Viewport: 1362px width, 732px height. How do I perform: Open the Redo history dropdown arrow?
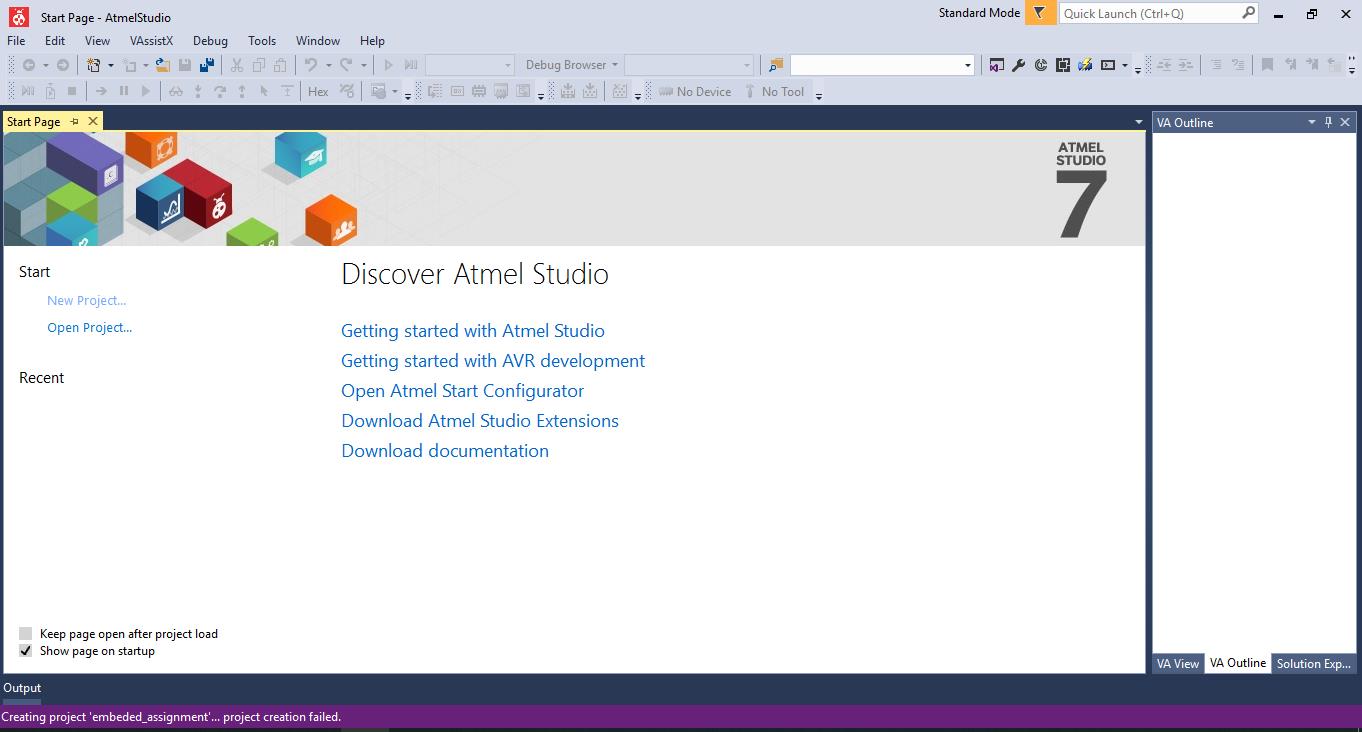[363, 65]
